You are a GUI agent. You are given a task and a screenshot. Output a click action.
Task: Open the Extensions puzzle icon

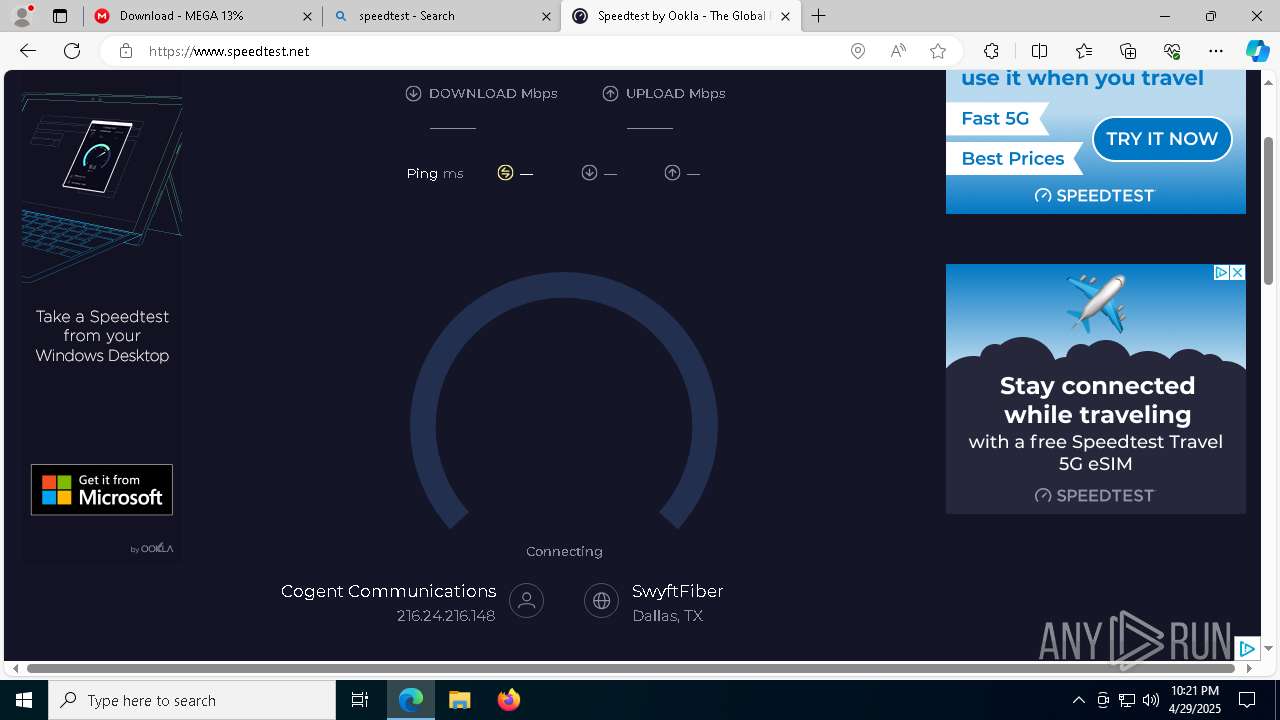991,51
